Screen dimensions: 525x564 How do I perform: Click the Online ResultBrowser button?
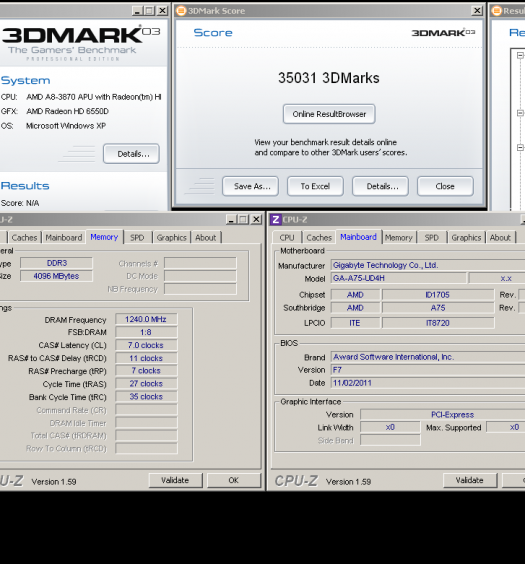329,114
